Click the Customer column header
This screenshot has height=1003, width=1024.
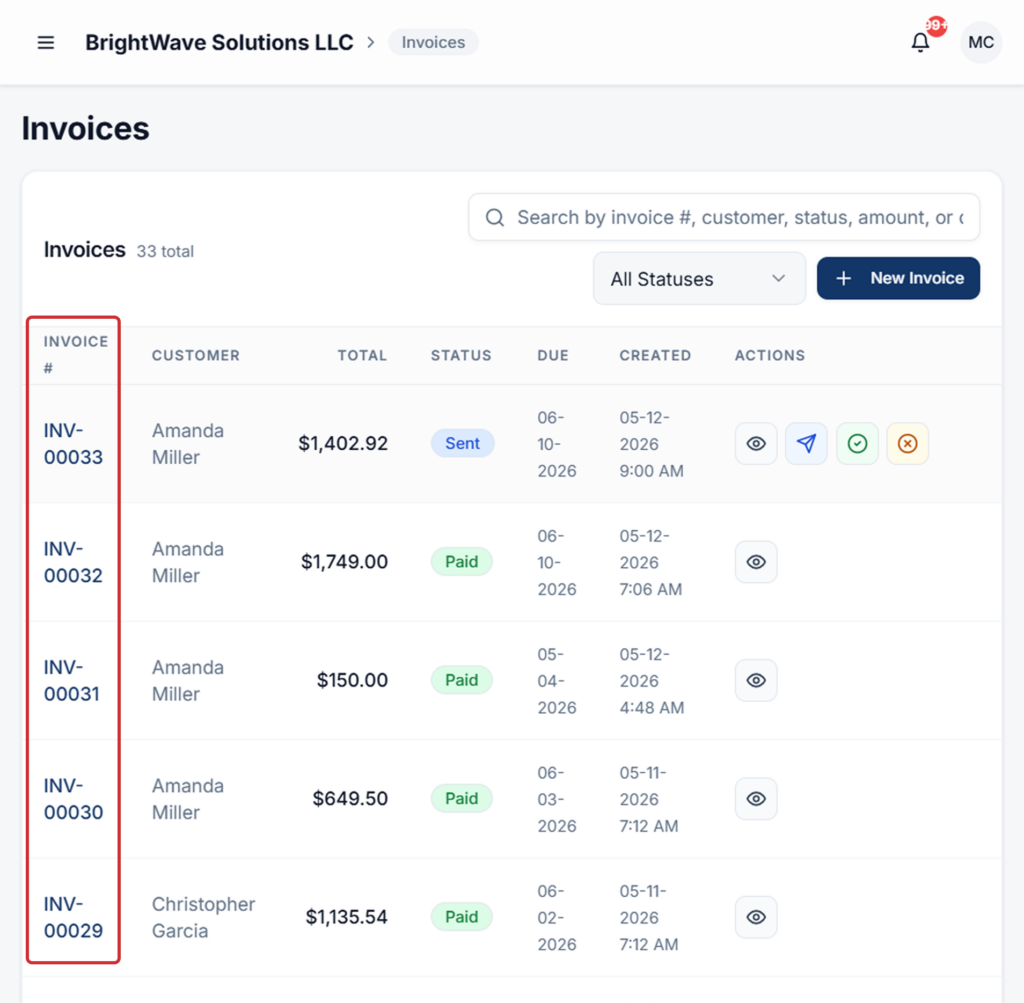(196, 355)
